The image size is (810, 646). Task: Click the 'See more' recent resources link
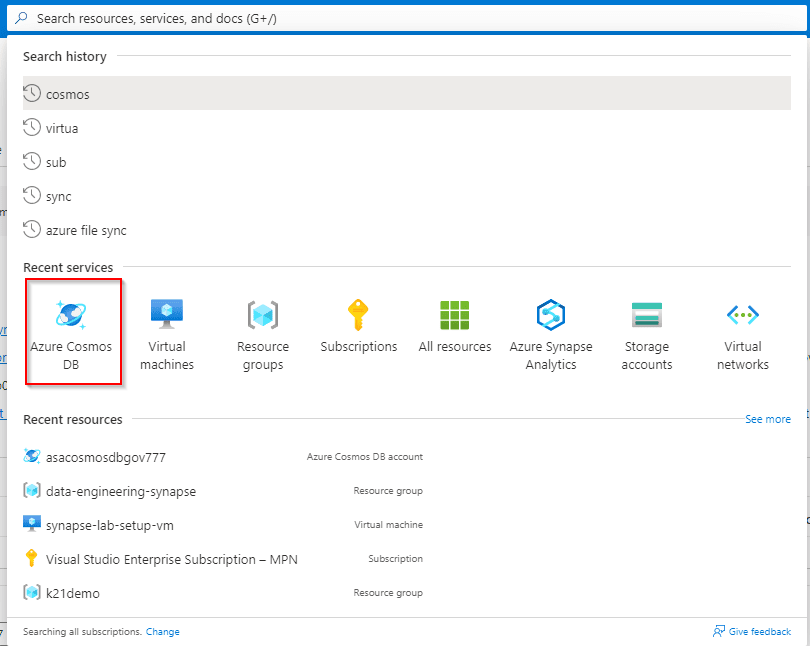[767, 419]
